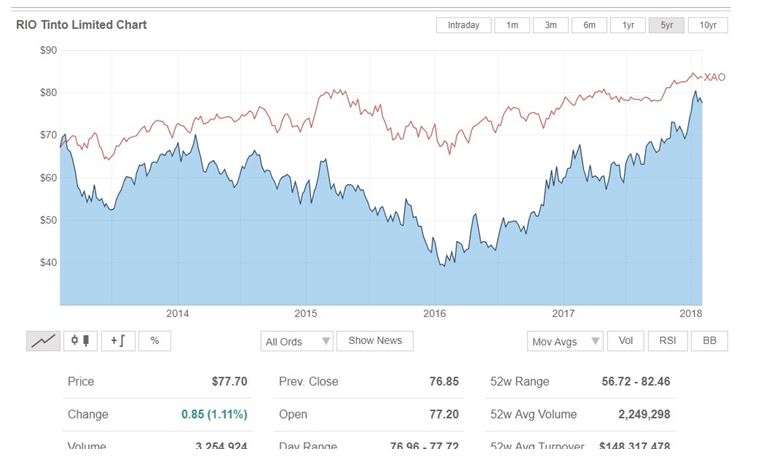Viewport: 778px width, 465px height.
Task: Toggle percentage view button
Action: tap(154, 341)
